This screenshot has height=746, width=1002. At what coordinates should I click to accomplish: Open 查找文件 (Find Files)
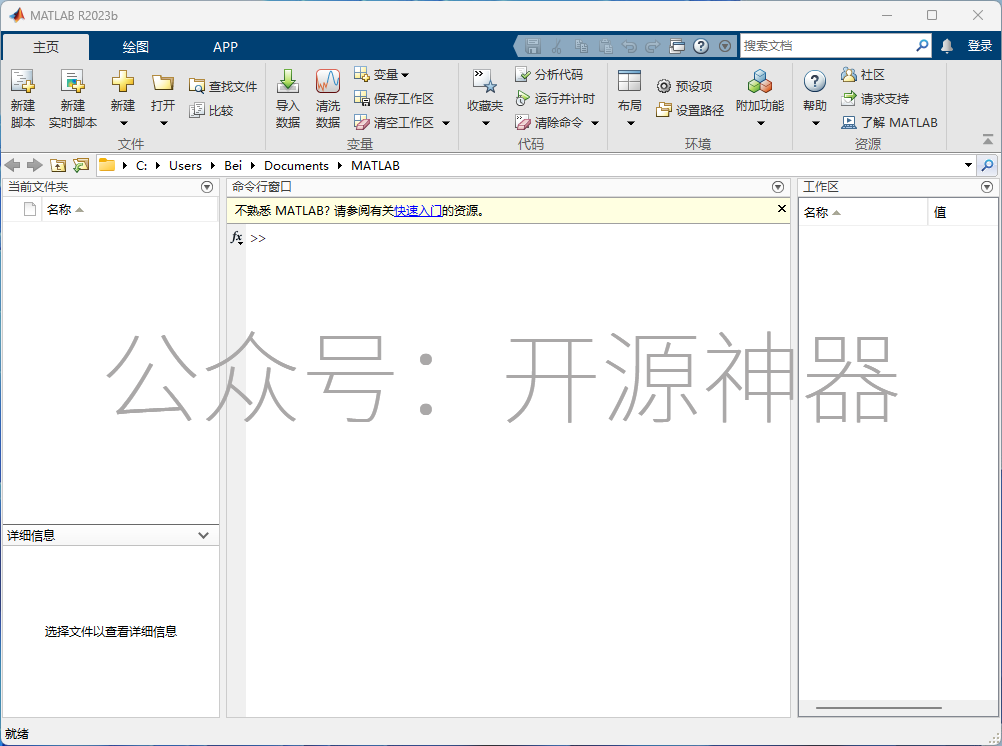[x=223, y=86]
